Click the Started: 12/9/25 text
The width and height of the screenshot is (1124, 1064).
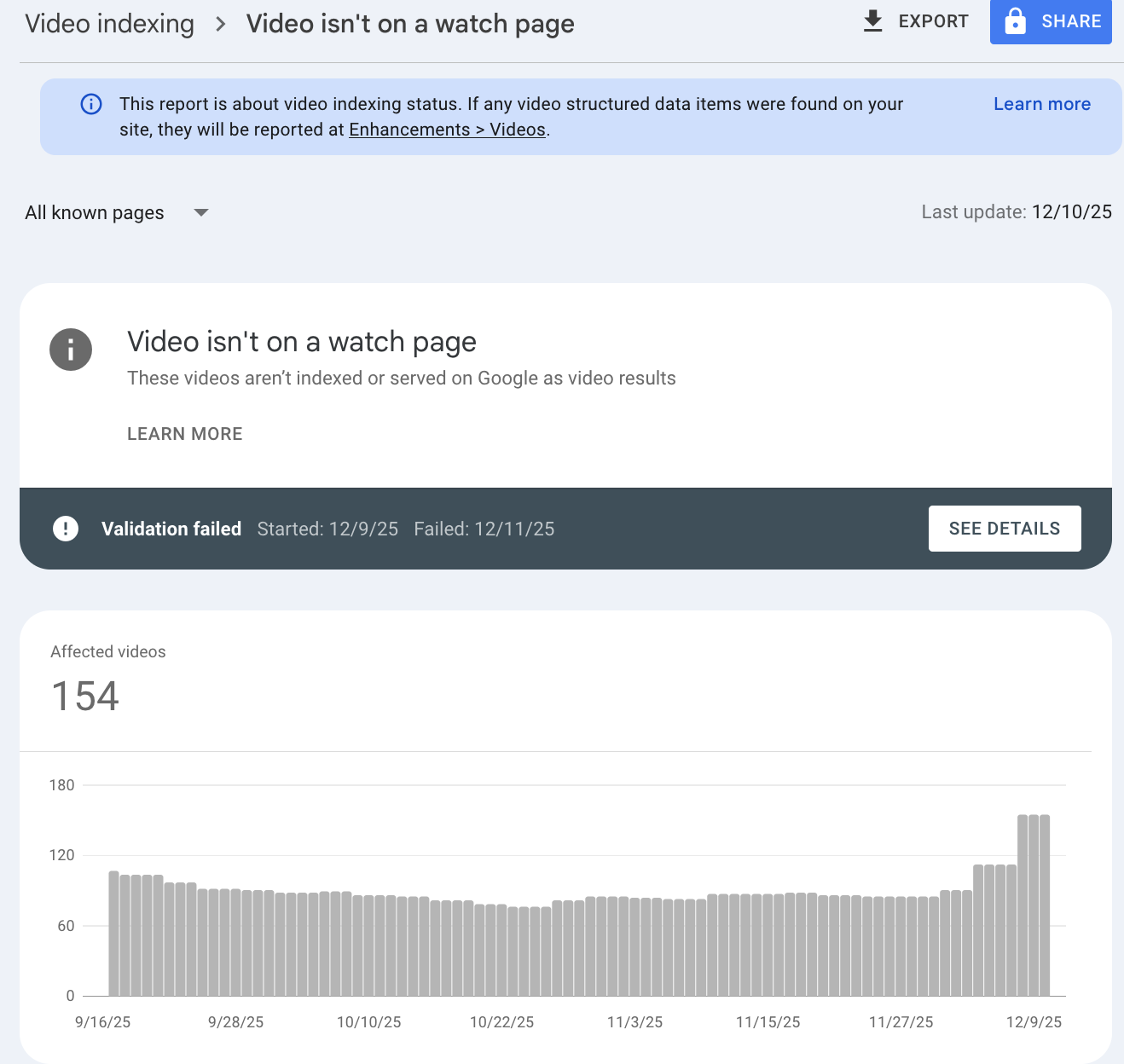coord(327,529)
